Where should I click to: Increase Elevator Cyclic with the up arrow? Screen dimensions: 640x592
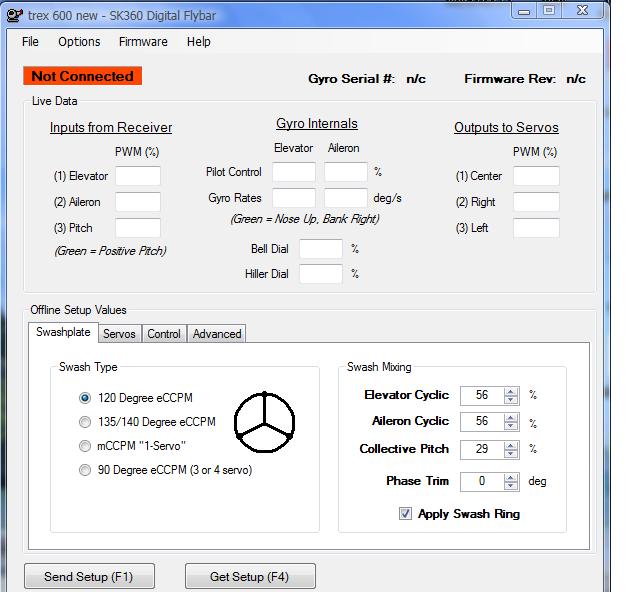[511, 392]
